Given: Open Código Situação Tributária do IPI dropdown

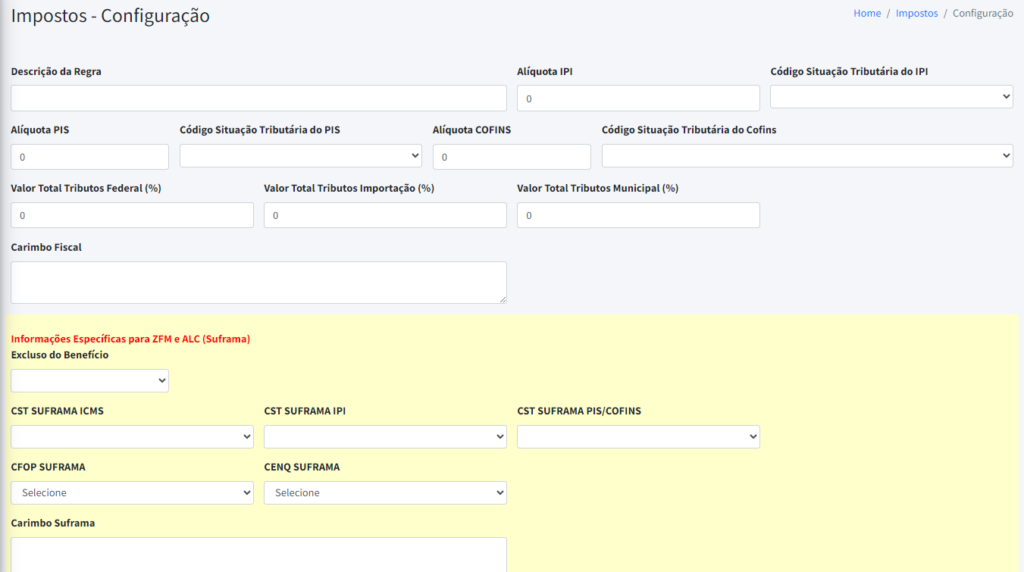Looking at the screenshot, I should tap(891, 97).
